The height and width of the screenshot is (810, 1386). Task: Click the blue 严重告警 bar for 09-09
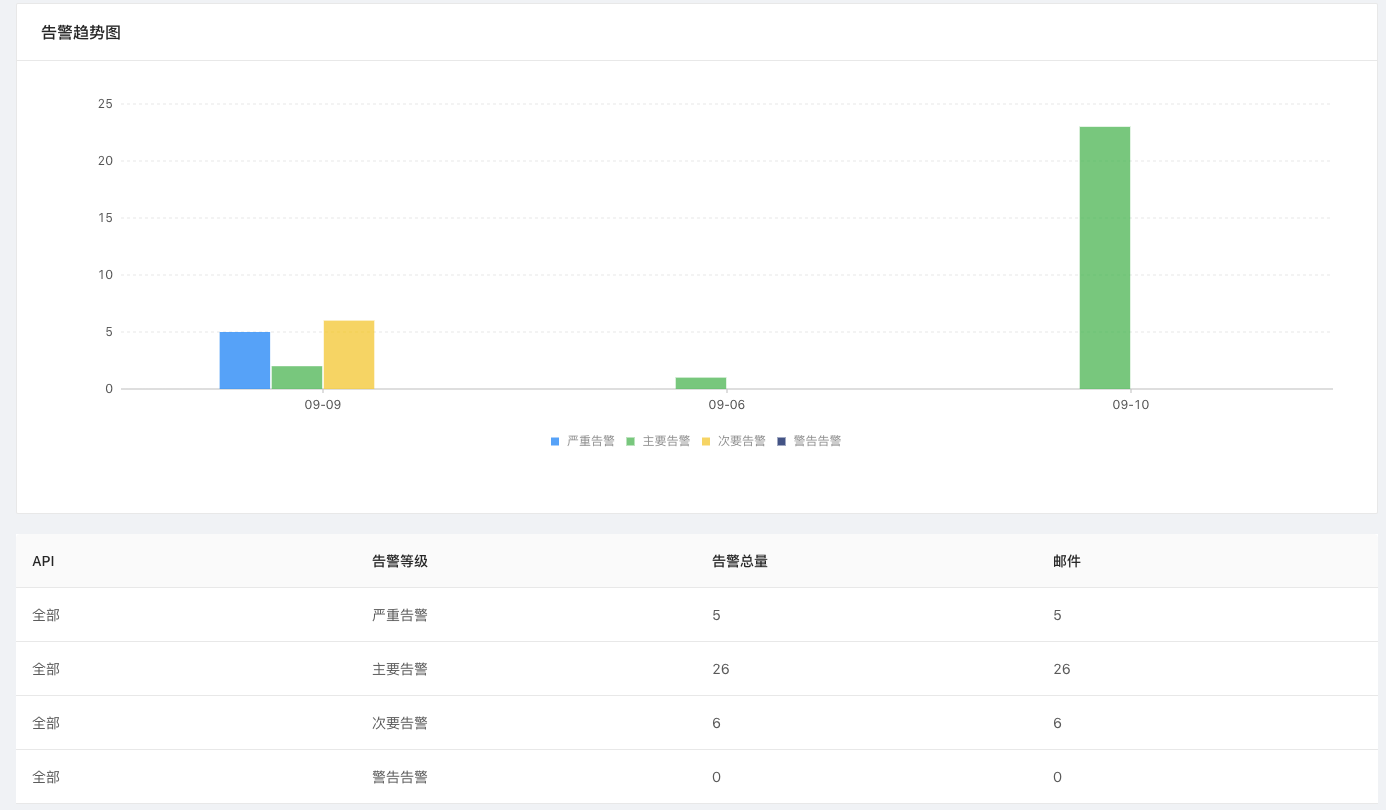point(245,360)
